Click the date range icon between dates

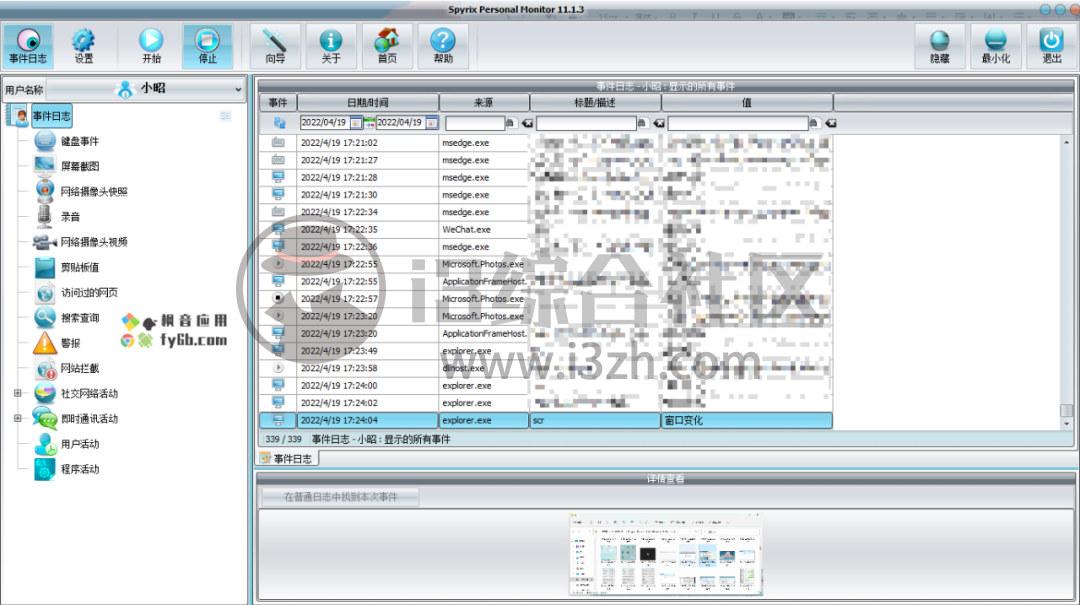coord(369,123)
